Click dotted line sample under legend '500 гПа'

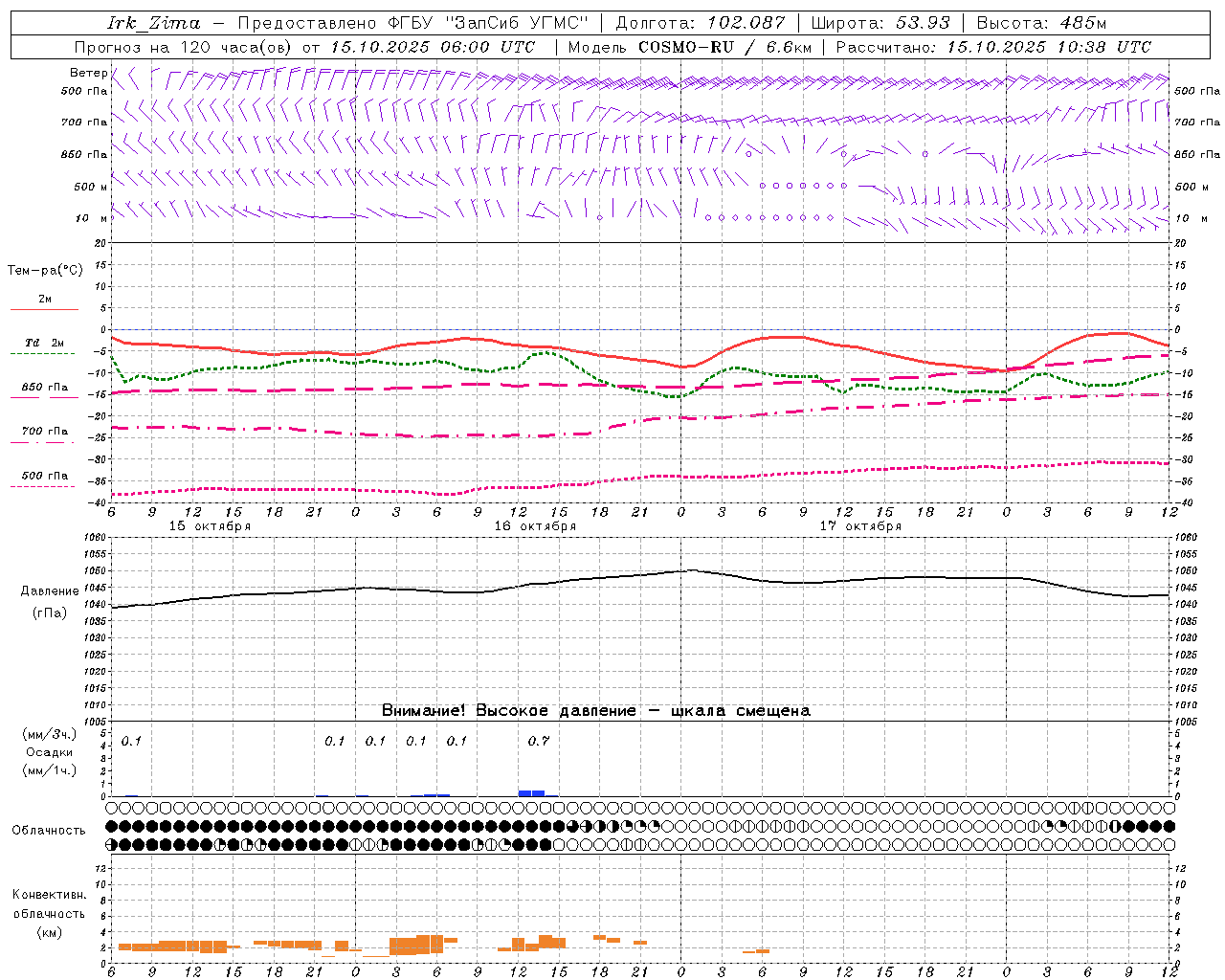(x=44, y=486)
